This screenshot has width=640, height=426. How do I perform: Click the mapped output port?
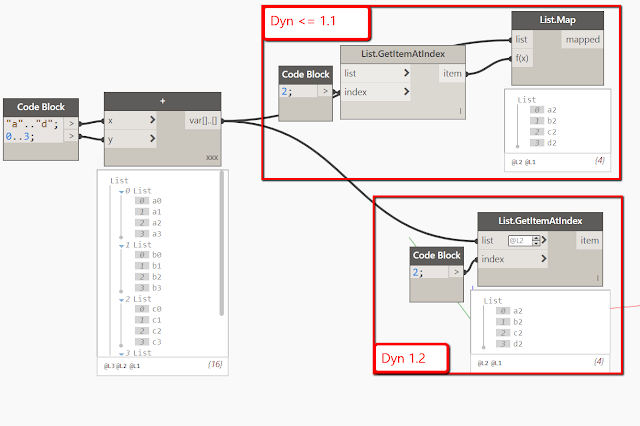pyautogui.click(x=582, y=40)
